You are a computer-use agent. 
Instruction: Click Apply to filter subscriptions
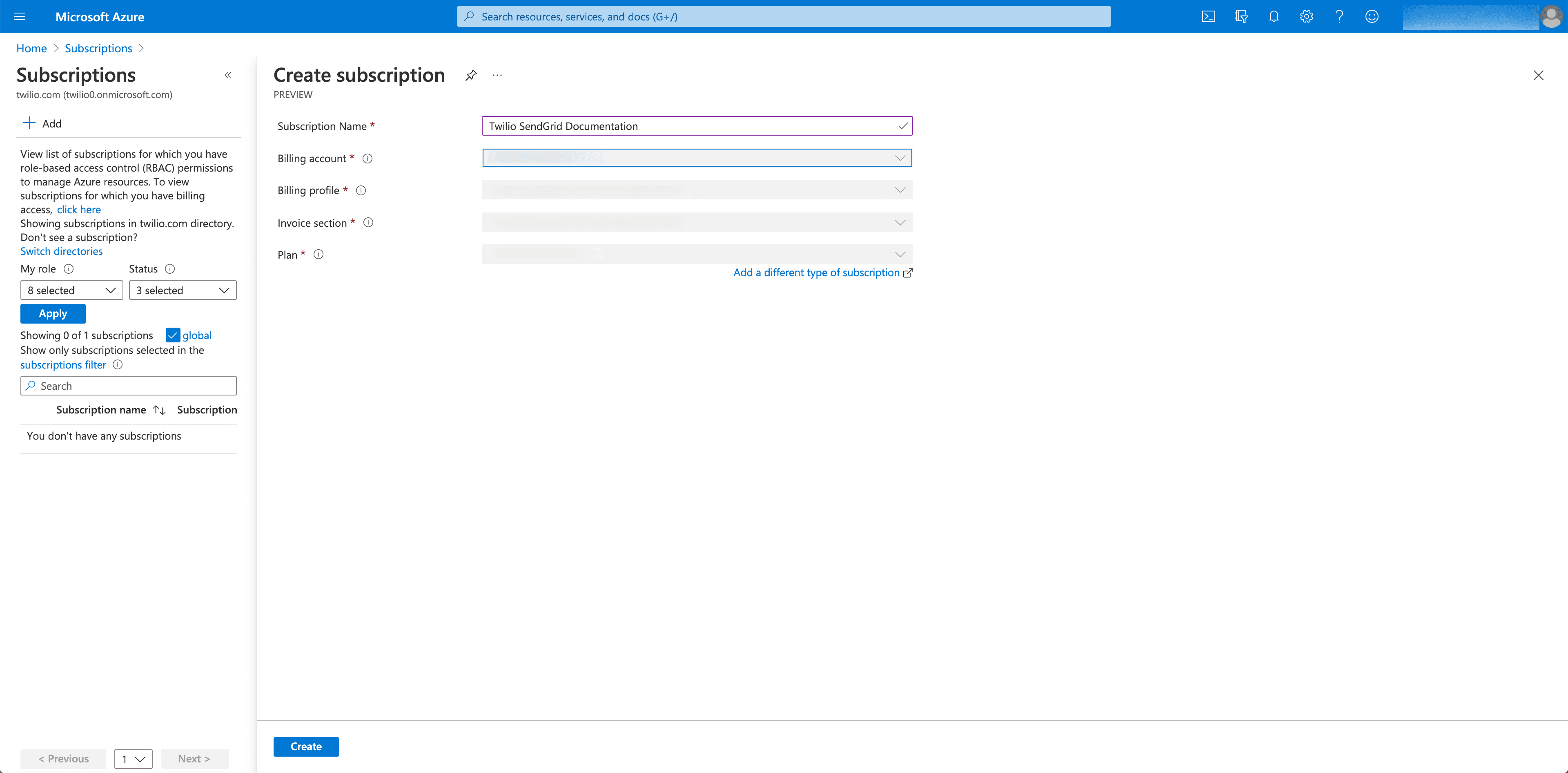pyautogui.click(x=52, y=313)
